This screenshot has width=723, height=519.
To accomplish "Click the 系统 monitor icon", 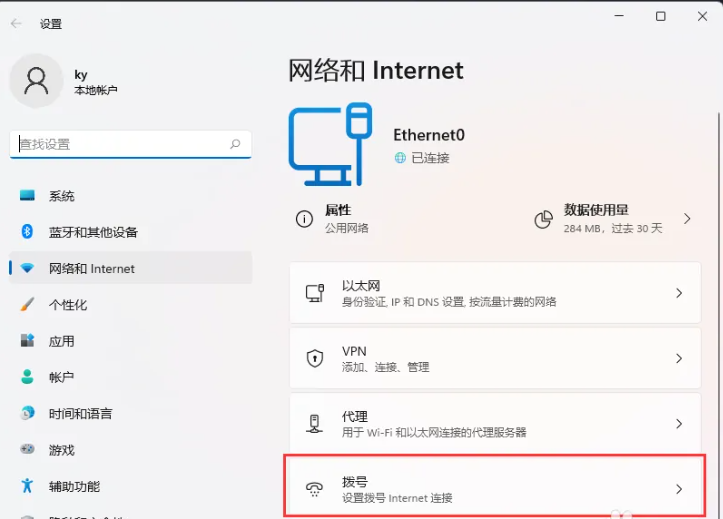I will [27, 195].
